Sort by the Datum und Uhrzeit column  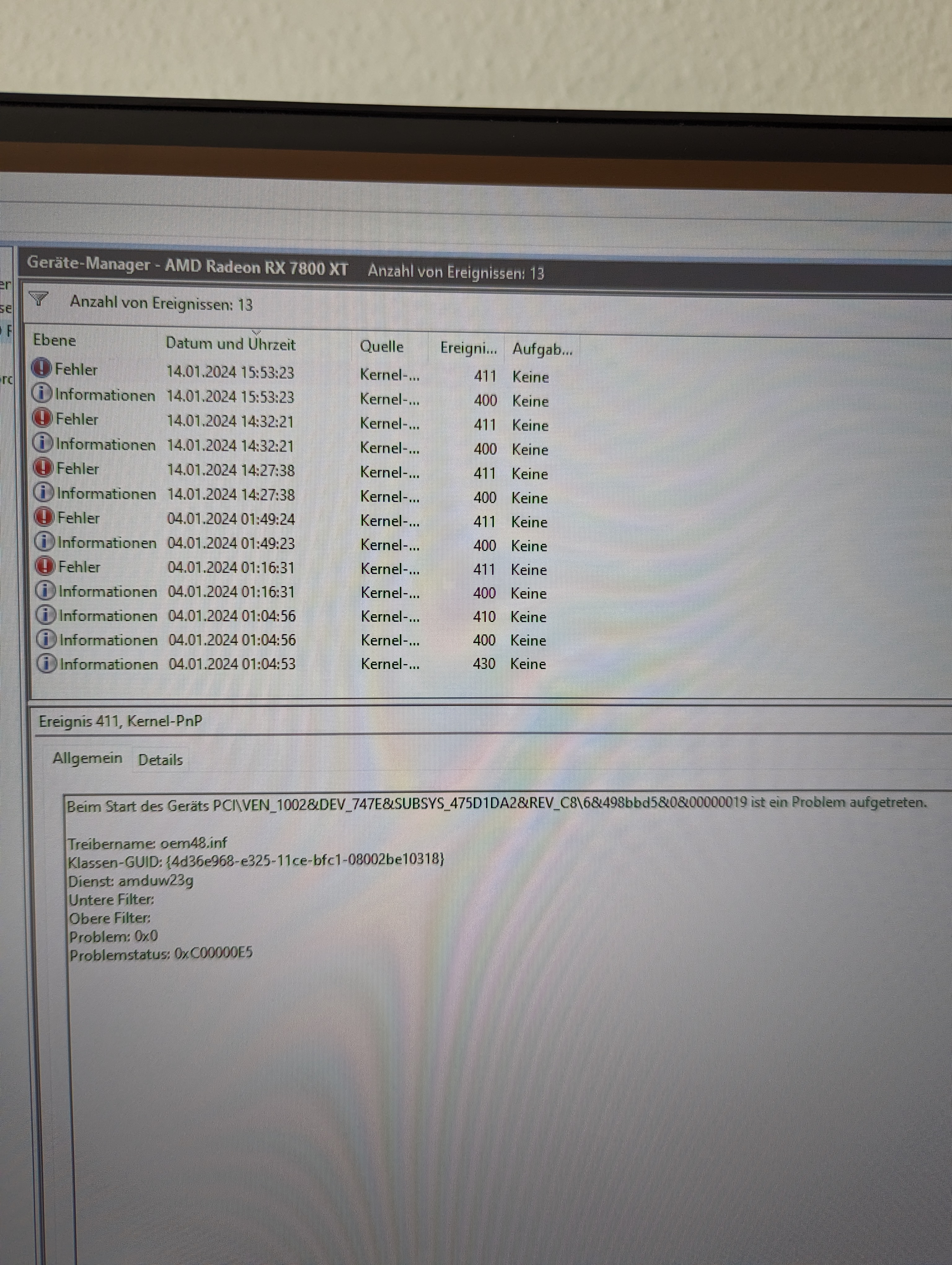230,344
